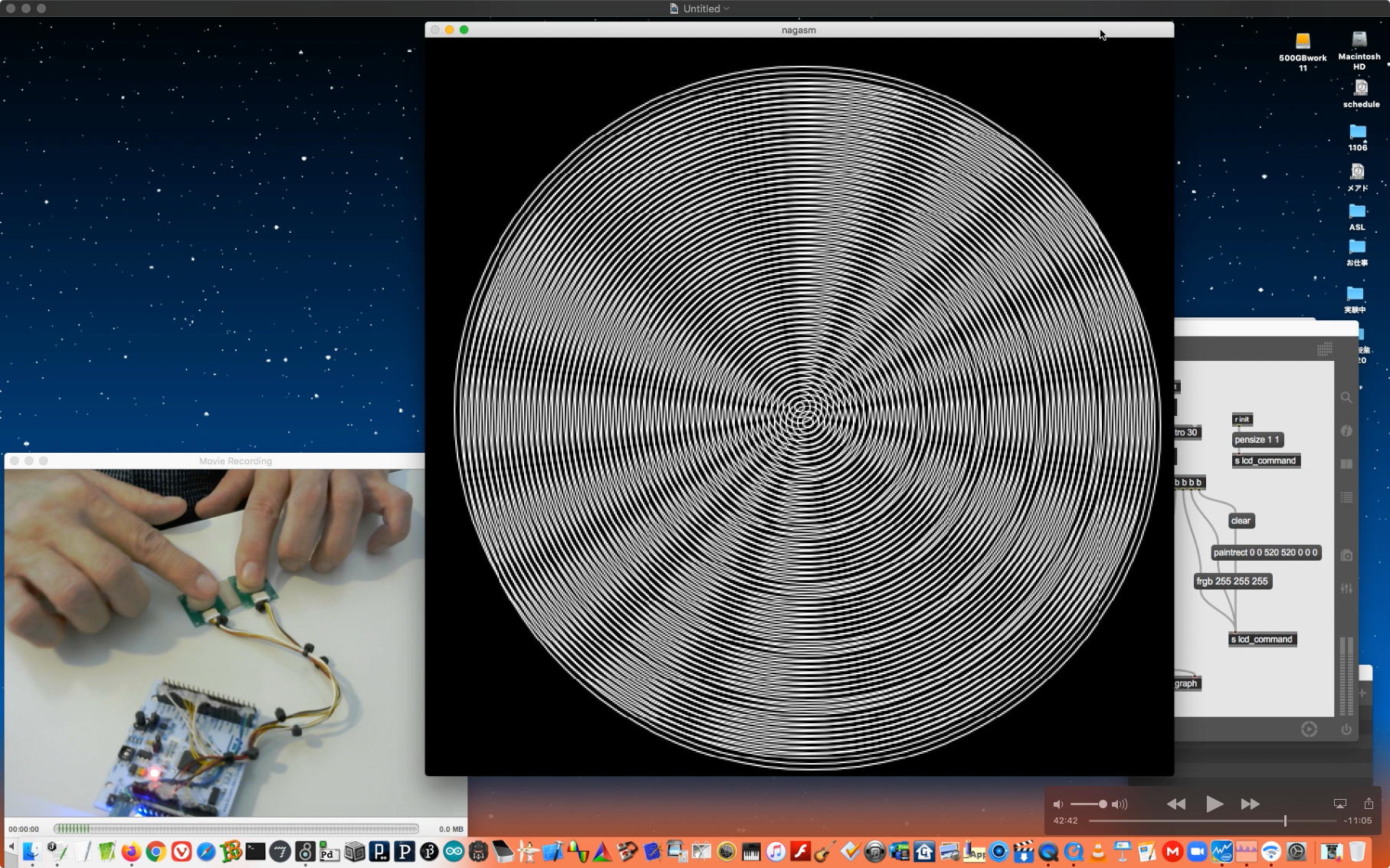Click the 42:42 elapsed time readout
The height and width of the screenshot is (868, 1390).
[x=1065, y=821]
